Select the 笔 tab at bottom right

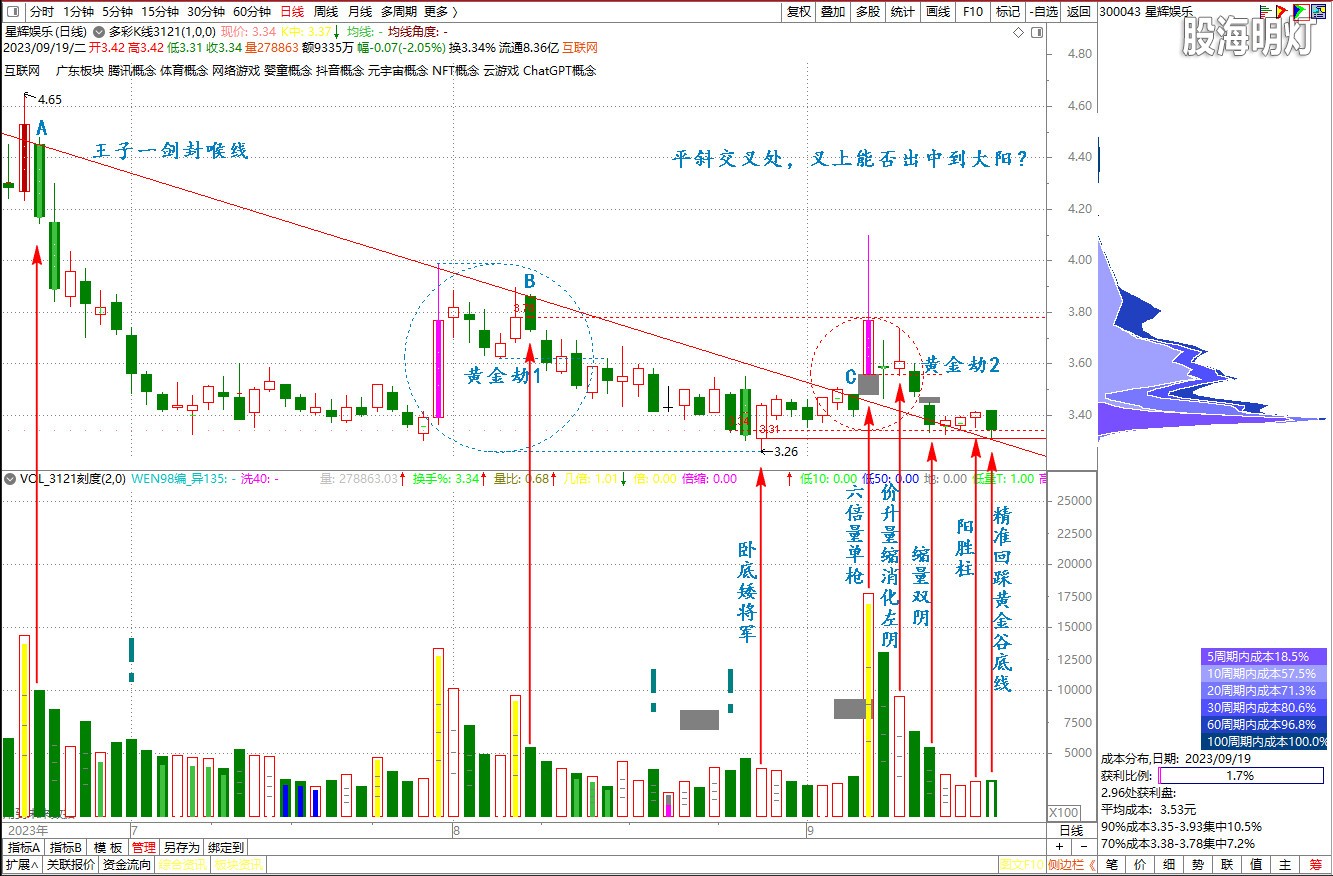(1112, 864)
